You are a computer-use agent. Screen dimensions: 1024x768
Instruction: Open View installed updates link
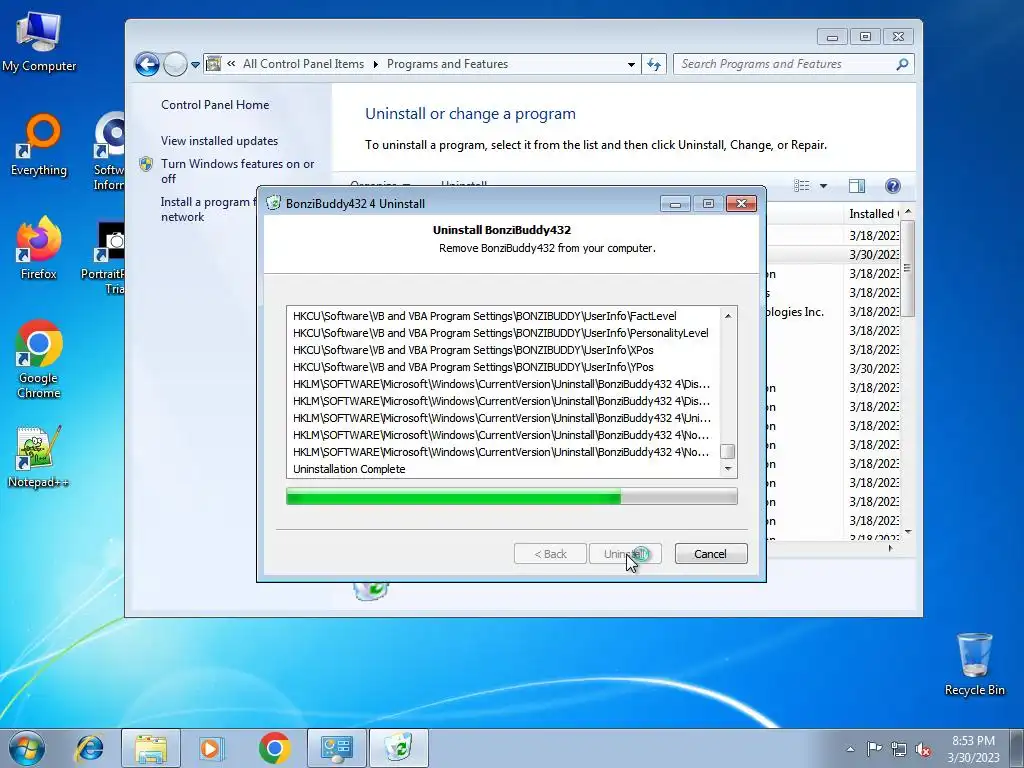[219, 141]
